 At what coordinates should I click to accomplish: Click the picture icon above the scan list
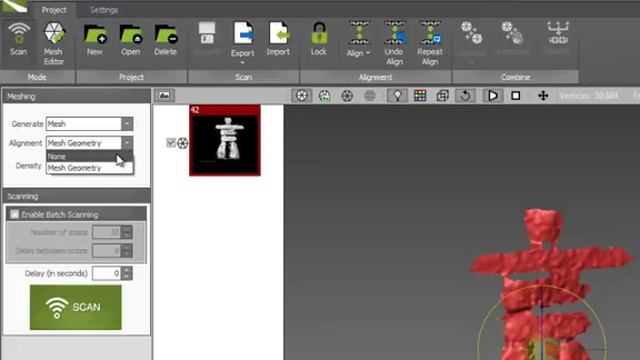164,96
